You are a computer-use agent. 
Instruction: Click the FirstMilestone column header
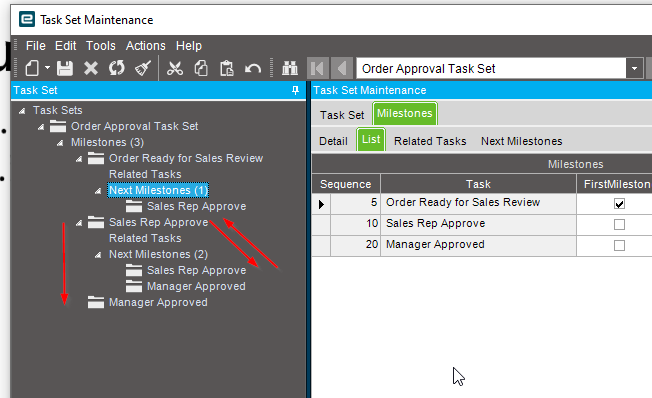coord(615,184)
